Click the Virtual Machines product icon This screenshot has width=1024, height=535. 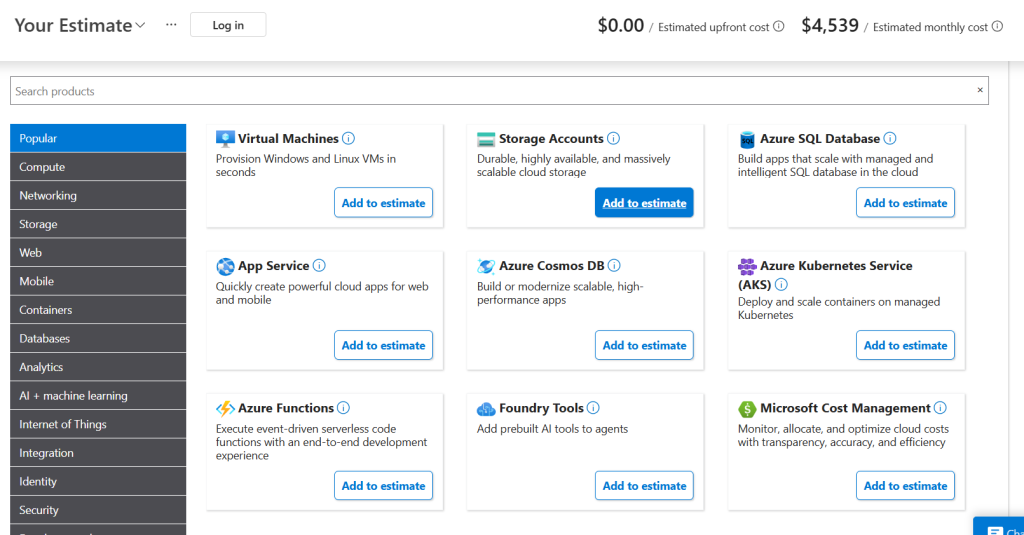(x=225, y=138)
